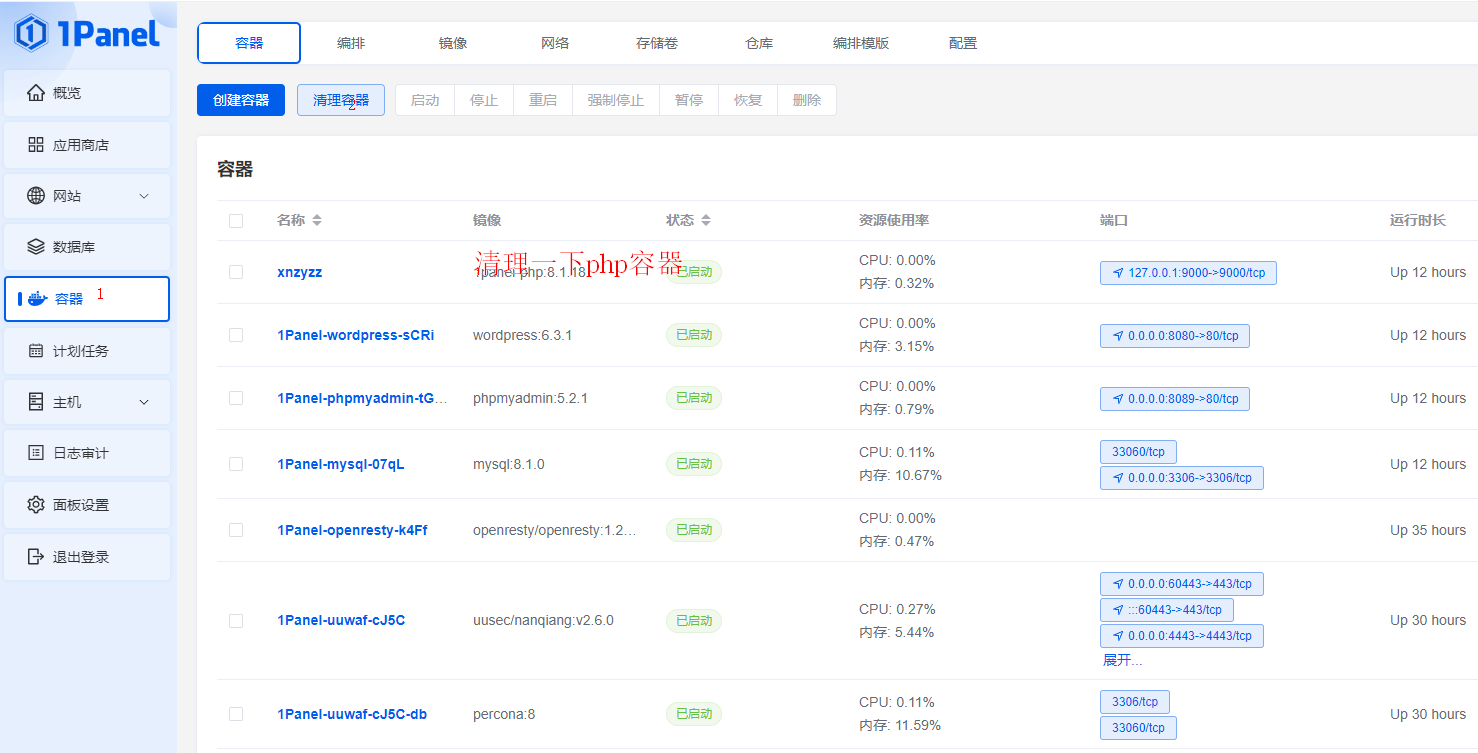Click the 1Panel logo
This screenshot has height=753, width=1478.
(87, 34)
